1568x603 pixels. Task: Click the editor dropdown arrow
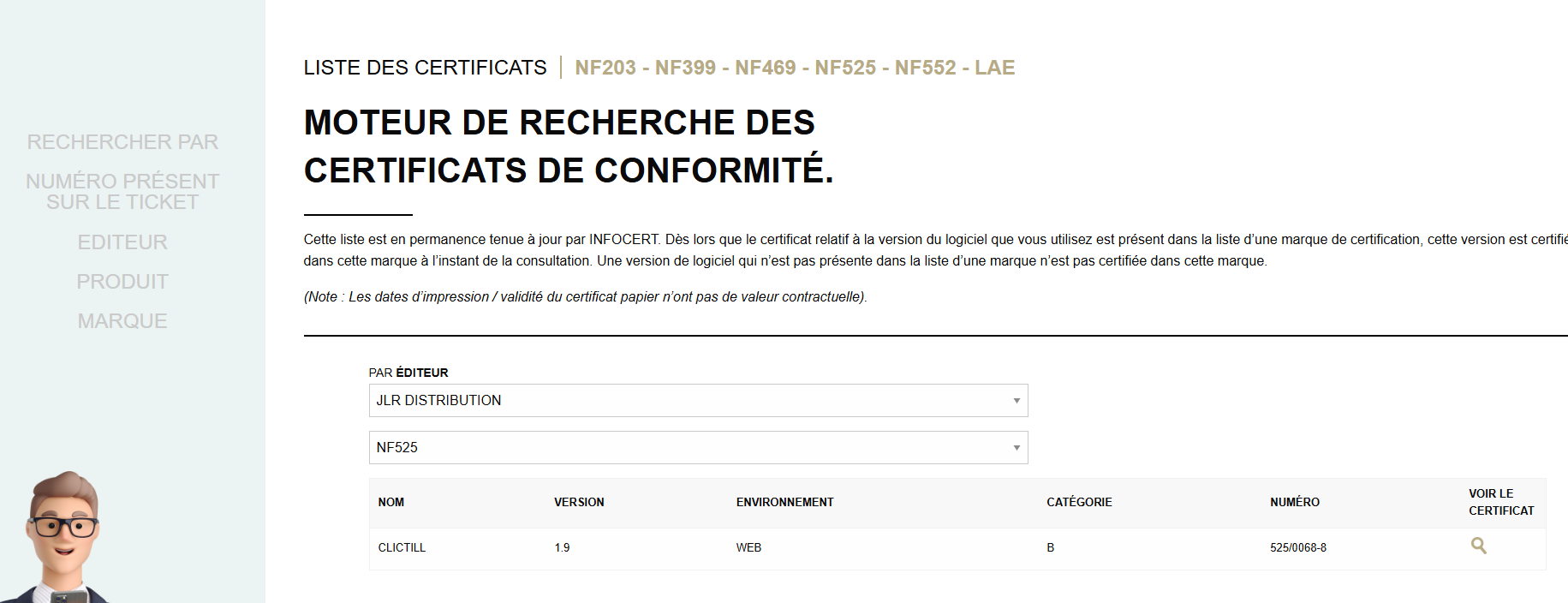tap(1017, 401)
